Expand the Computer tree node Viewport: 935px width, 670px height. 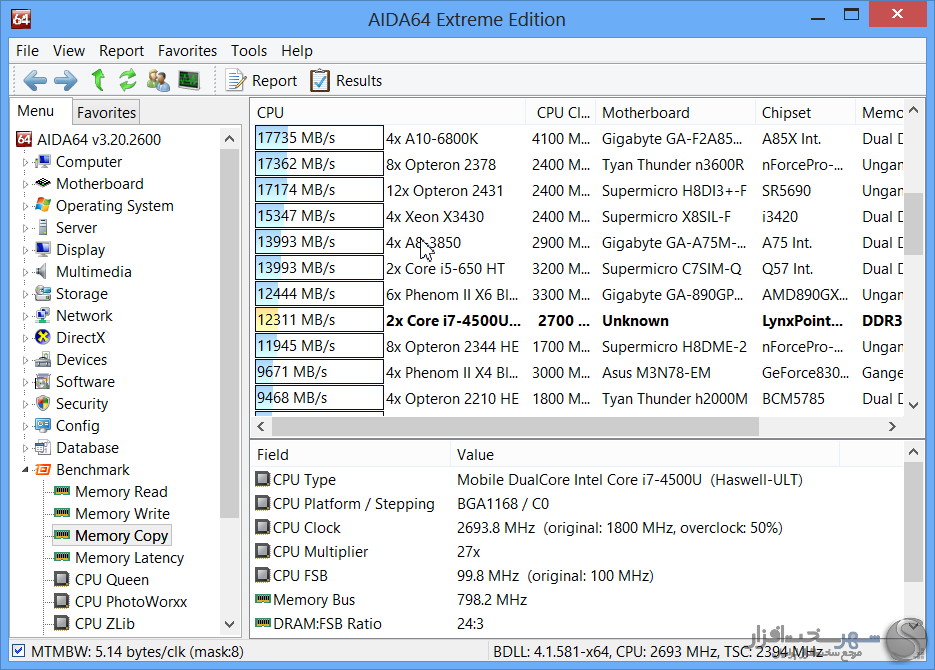click(26, 162)
